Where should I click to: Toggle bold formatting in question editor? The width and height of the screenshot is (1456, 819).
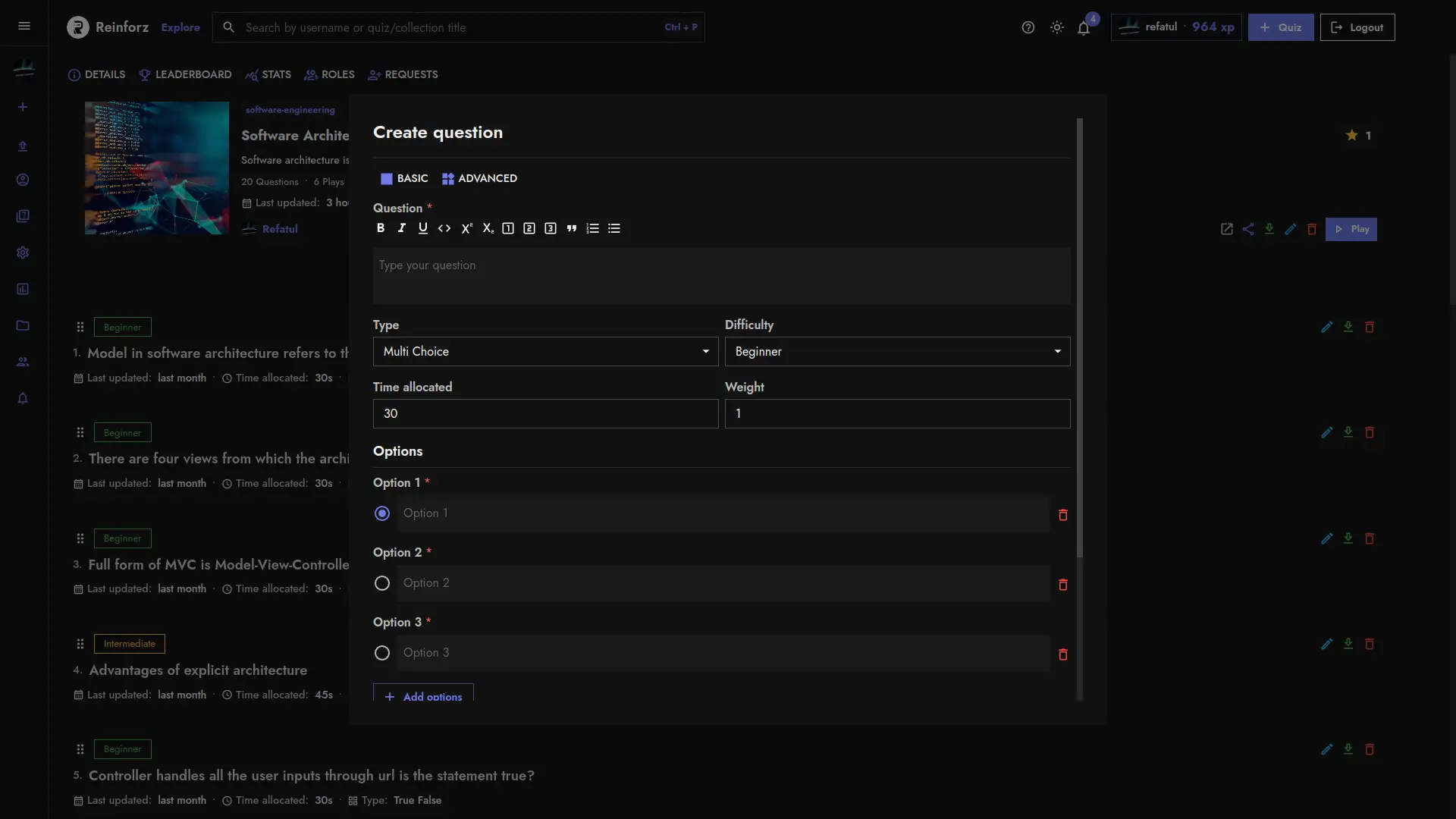(381, 228)
